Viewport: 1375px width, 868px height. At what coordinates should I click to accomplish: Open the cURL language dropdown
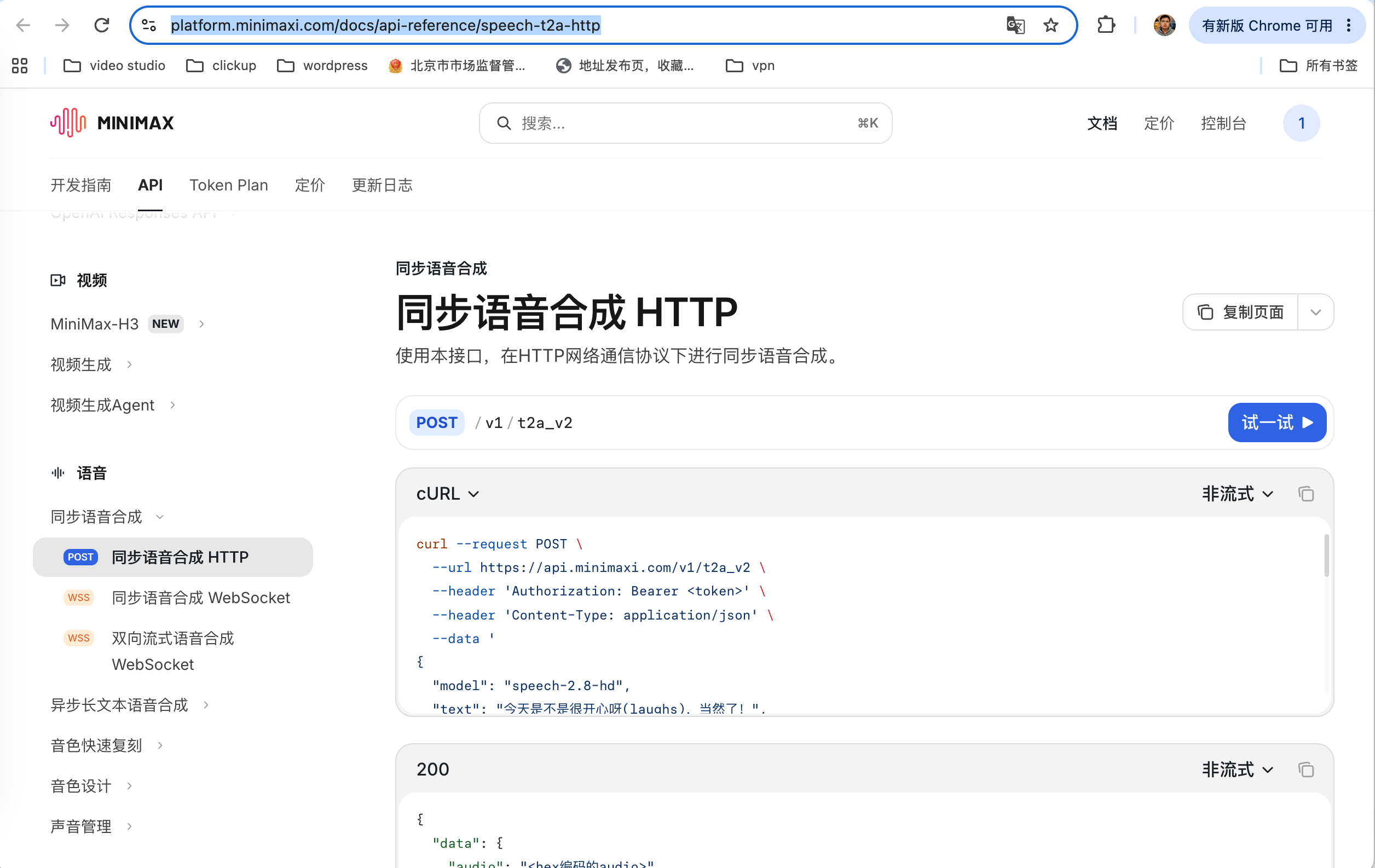click(448, 494)
